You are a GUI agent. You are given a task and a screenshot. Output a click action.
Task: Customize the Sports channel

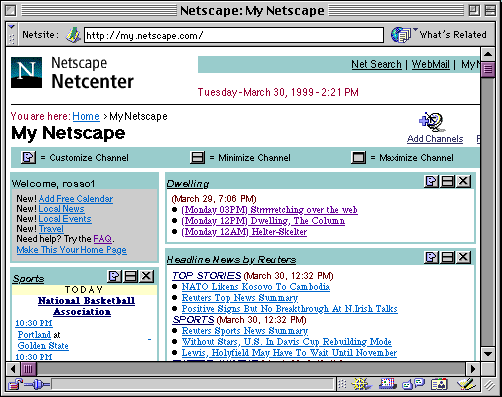114,276
